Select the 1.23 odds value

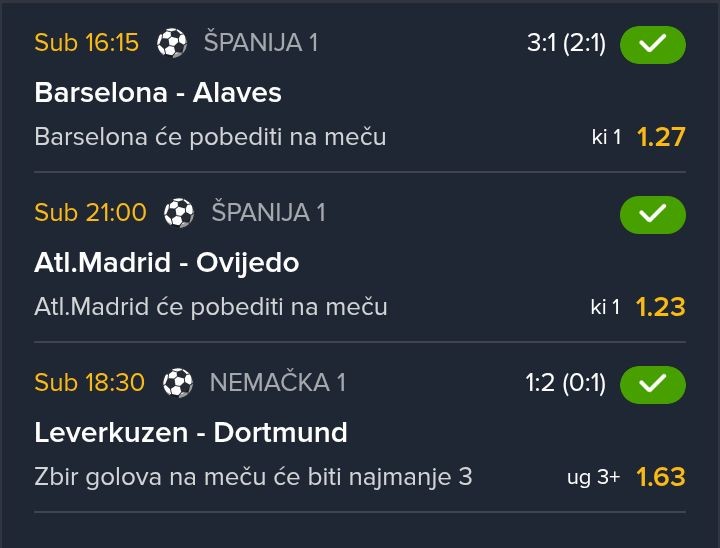tap(661, 307)
